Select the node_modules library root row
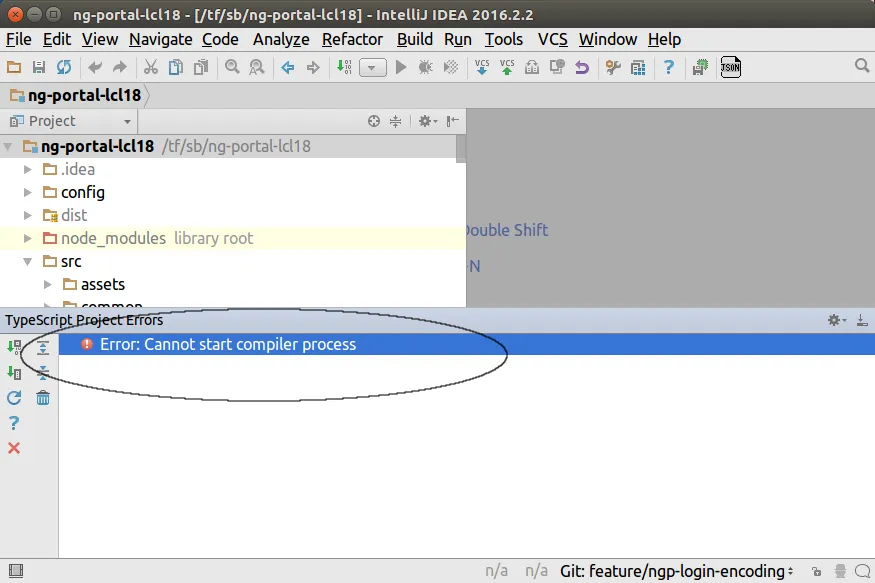875x583 pixels. pos(233,238)
